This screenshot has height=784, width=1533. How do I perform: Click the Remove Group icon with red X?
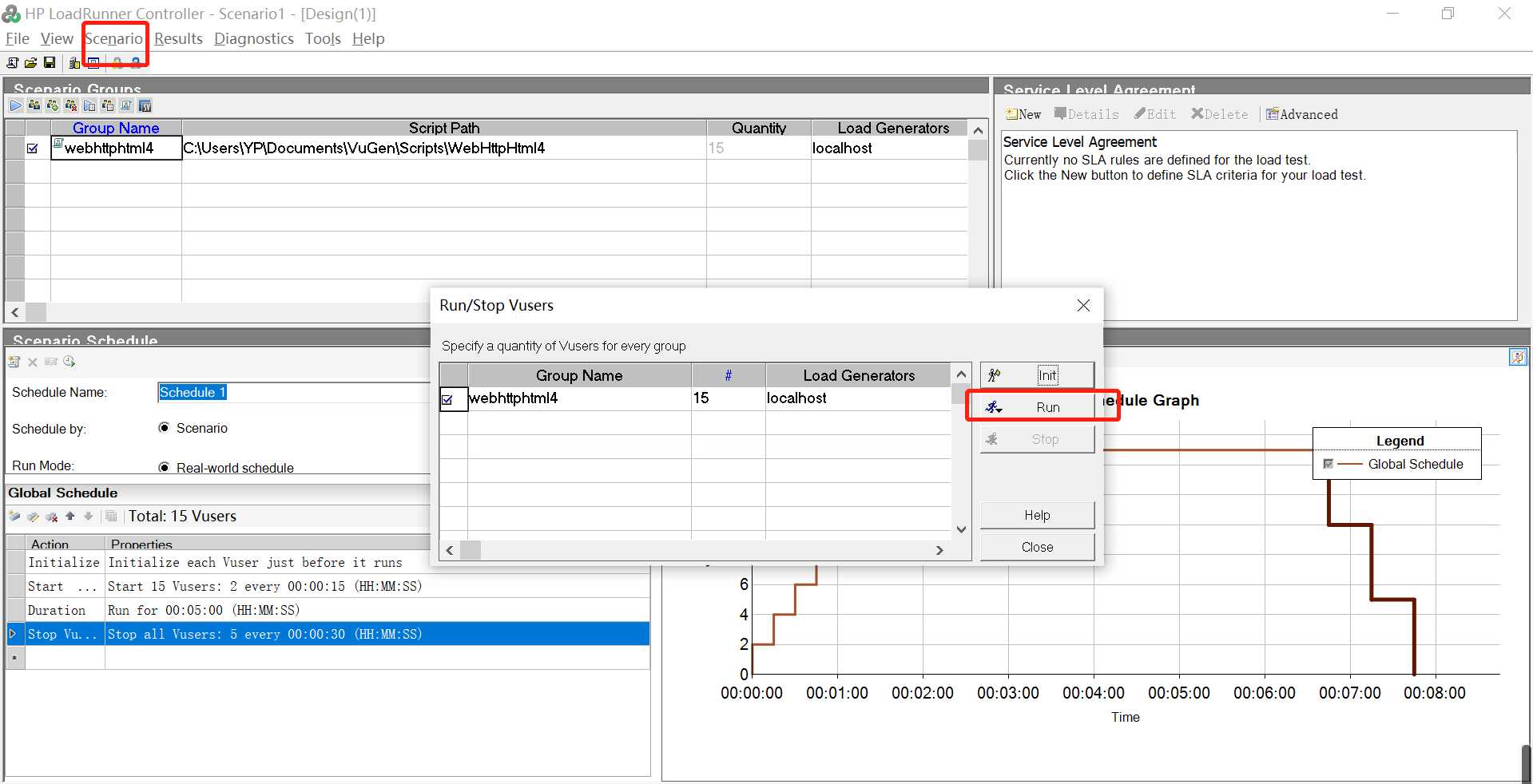71,105
